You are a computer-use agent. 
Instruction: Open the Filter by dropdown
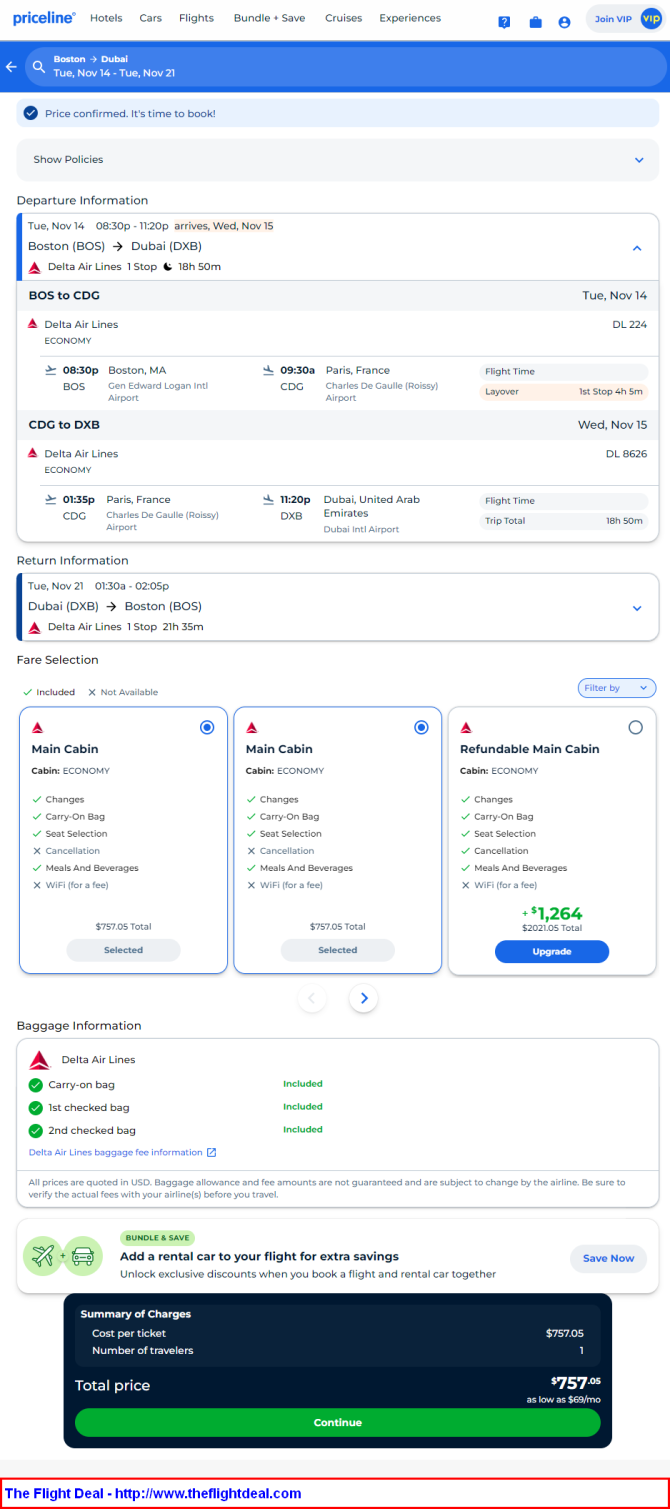pos(617,688)
